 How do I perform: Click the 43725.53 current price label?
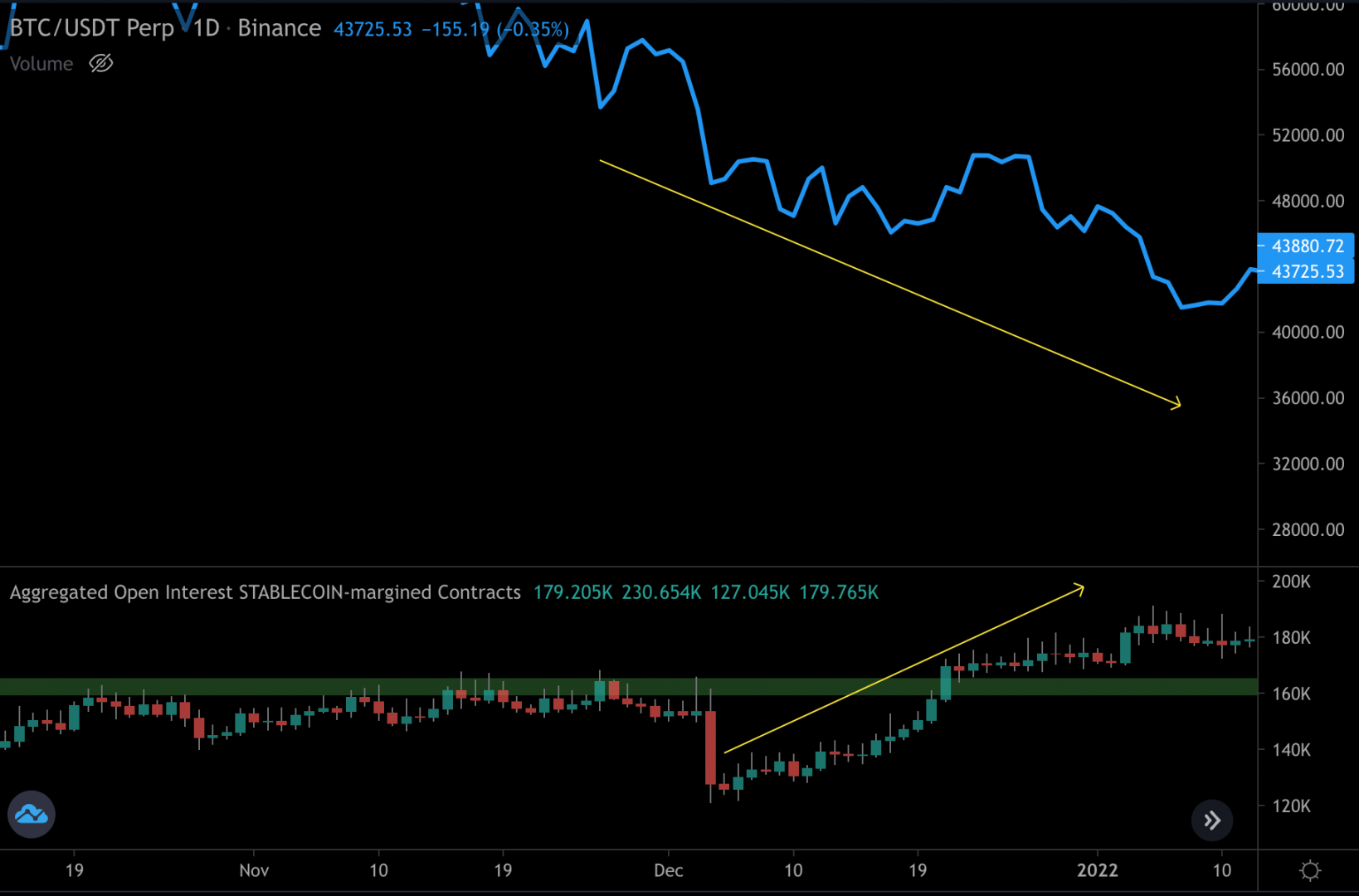pos(1307,271)
